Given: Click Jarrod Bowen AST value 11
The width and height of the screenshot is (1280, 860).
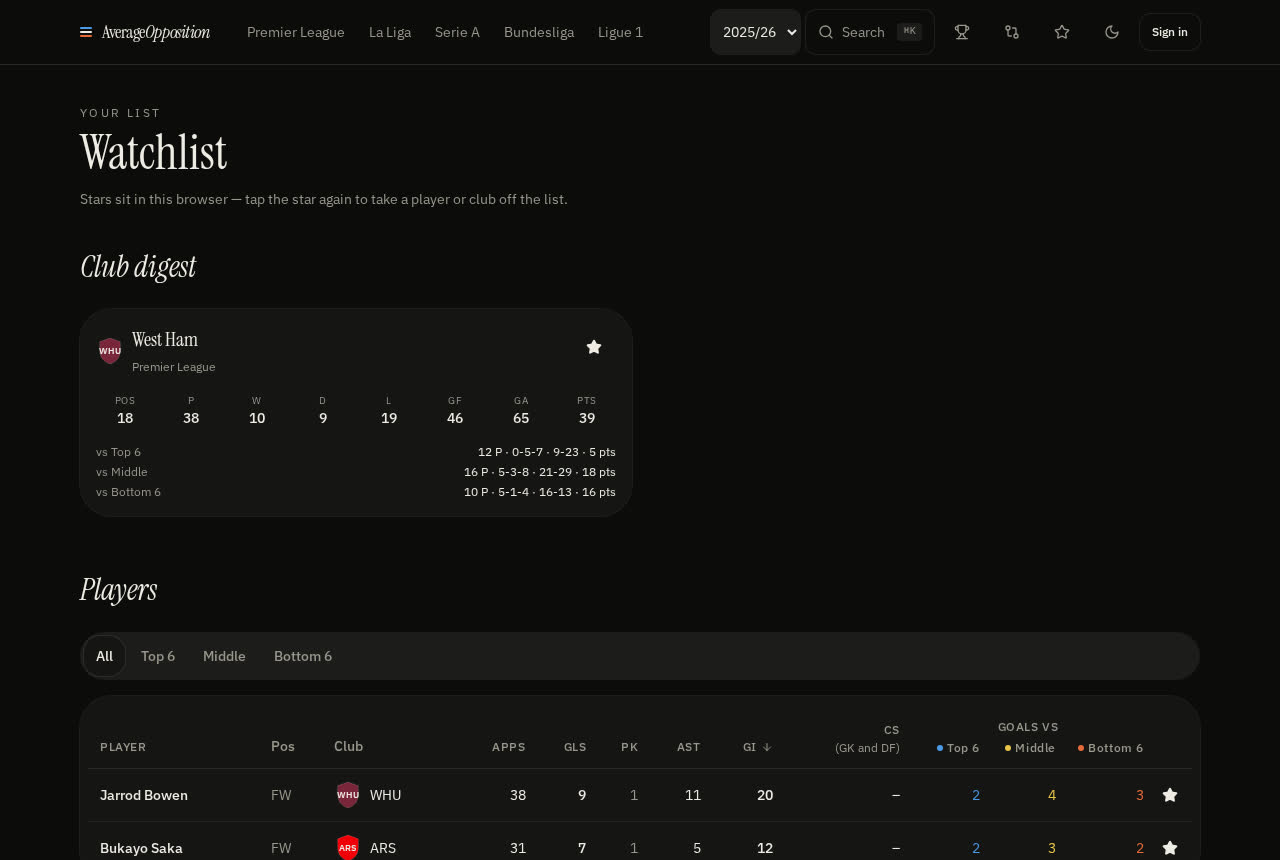Looking at the screenshot, I should point(693,795).
